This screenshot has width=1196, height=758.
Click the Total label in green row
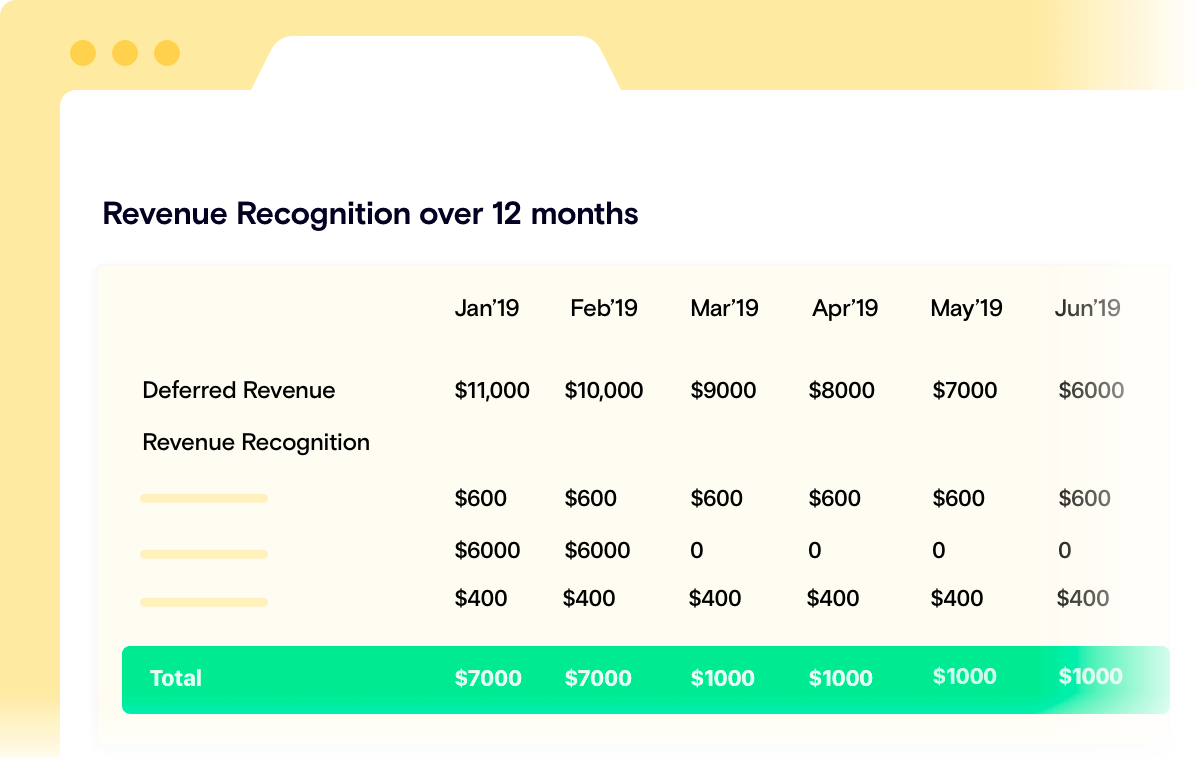click(x=176, y=678)
